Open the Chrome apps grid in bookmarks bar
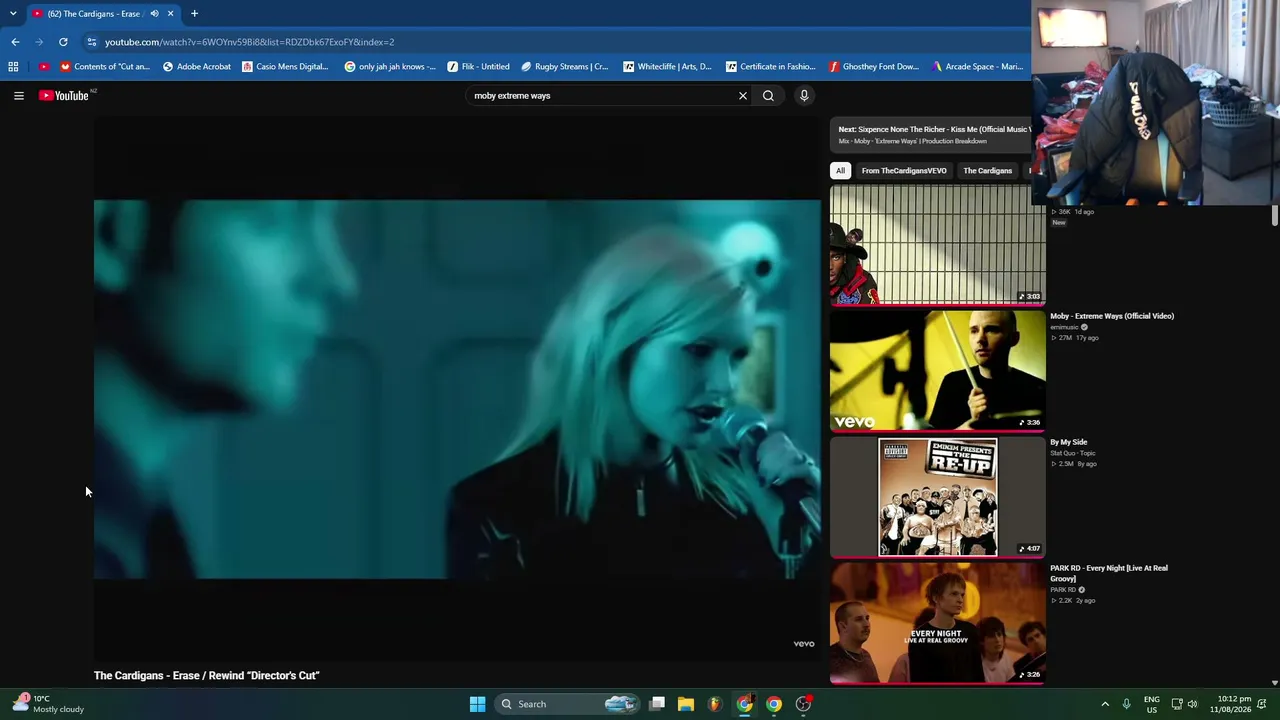This screenshot has width=1280, height=720. click(13, 67)
